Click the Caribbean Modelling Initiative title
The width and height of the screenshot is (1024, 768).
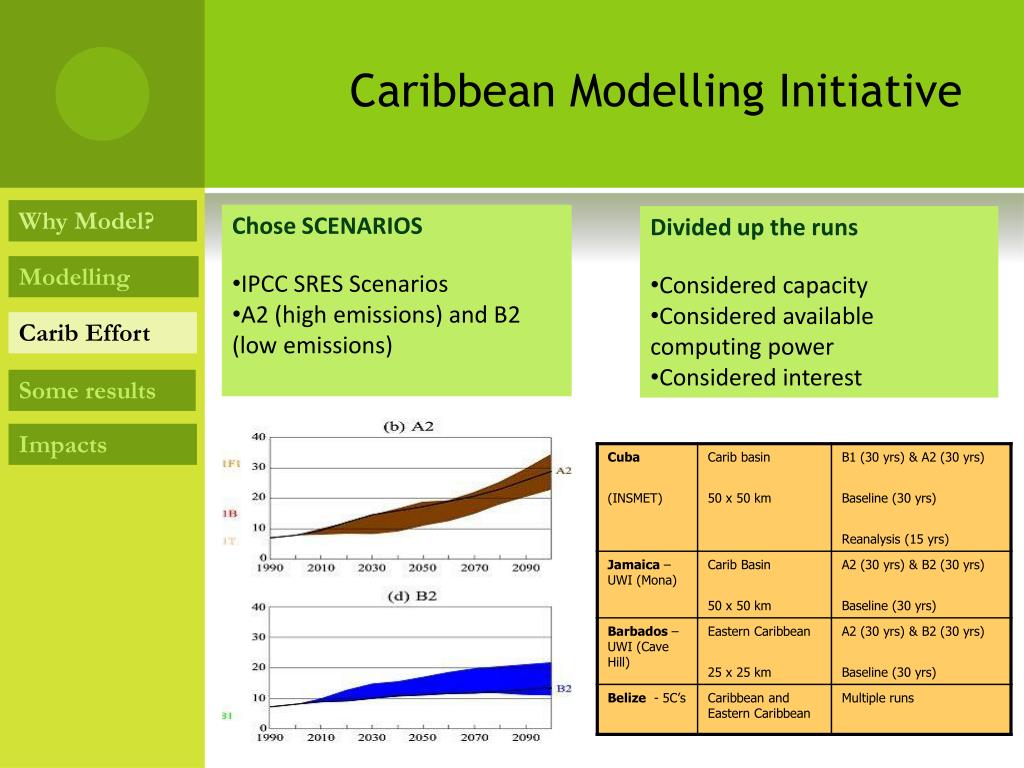coord(655,91)
